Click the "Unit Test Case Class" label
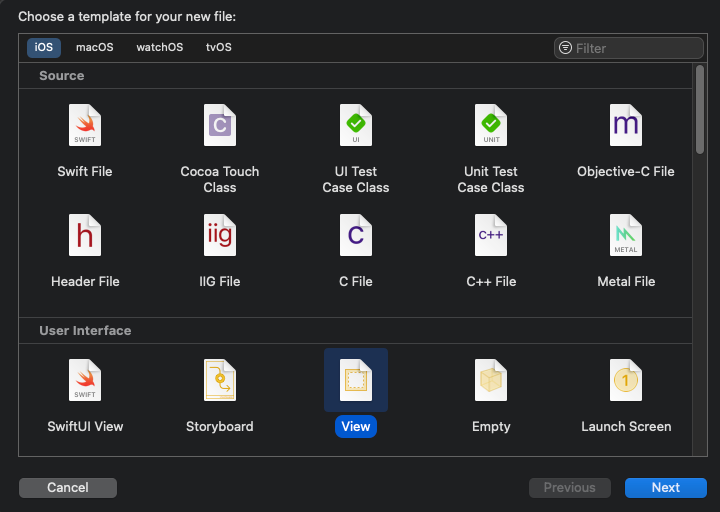The width and height of the screenshot is (720, 512). coord(491,179)
